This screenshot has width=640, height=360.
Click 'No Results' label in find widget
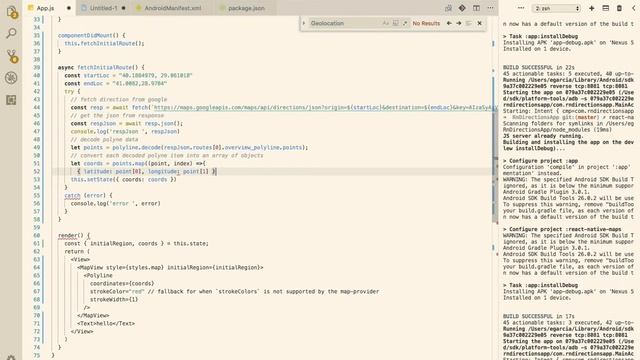coord(426,23)
